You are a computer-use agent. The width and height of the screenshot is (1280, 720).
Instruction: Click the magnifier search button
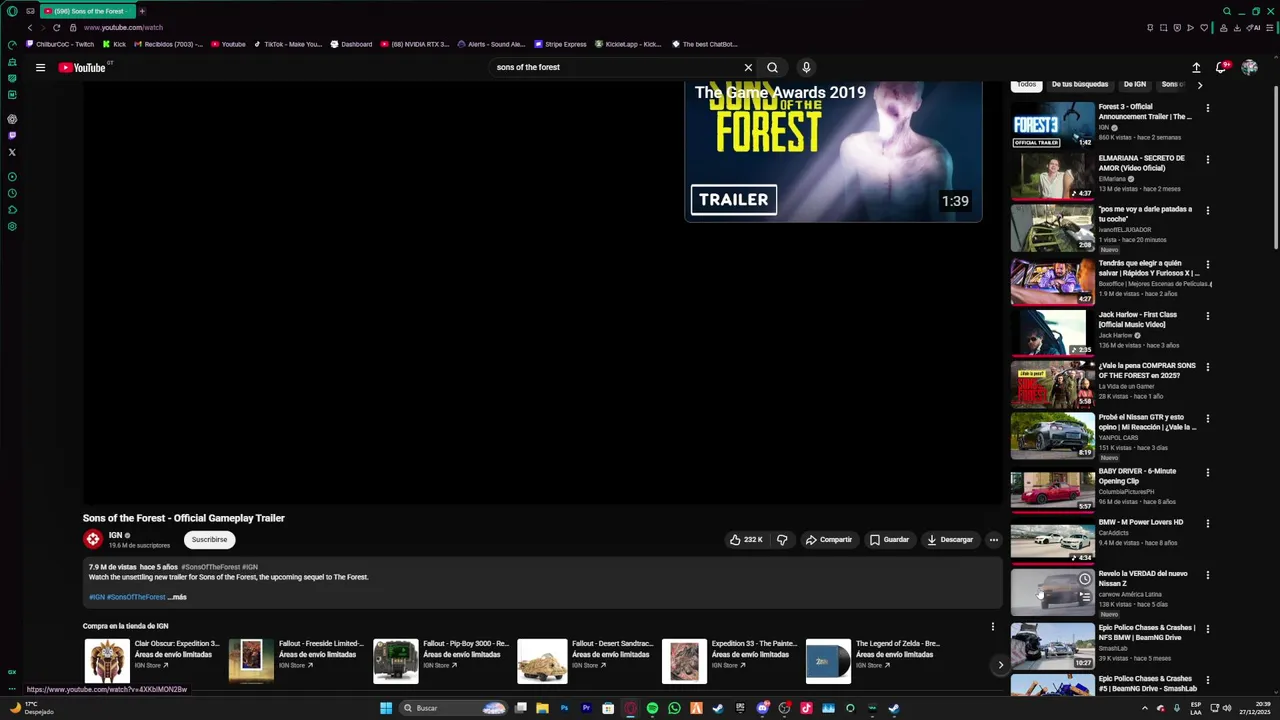[772, 67]
